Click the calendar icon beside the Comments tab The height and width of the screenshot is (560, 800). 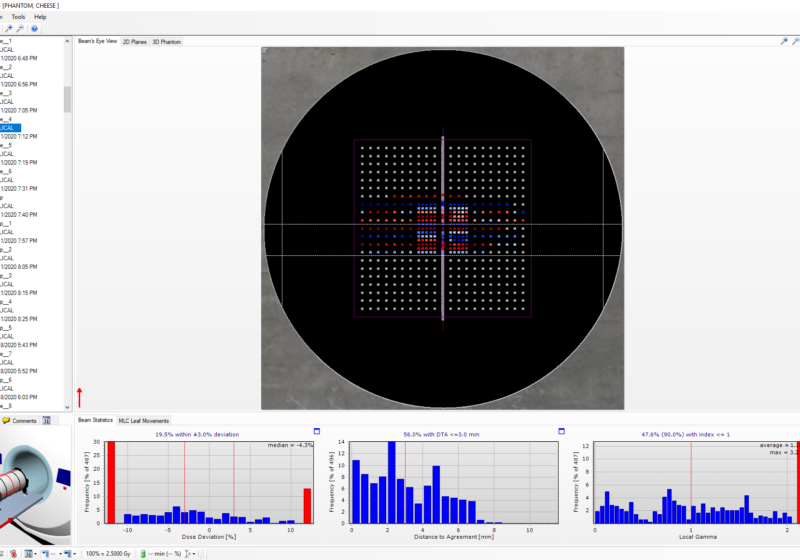tap(46, 421)
